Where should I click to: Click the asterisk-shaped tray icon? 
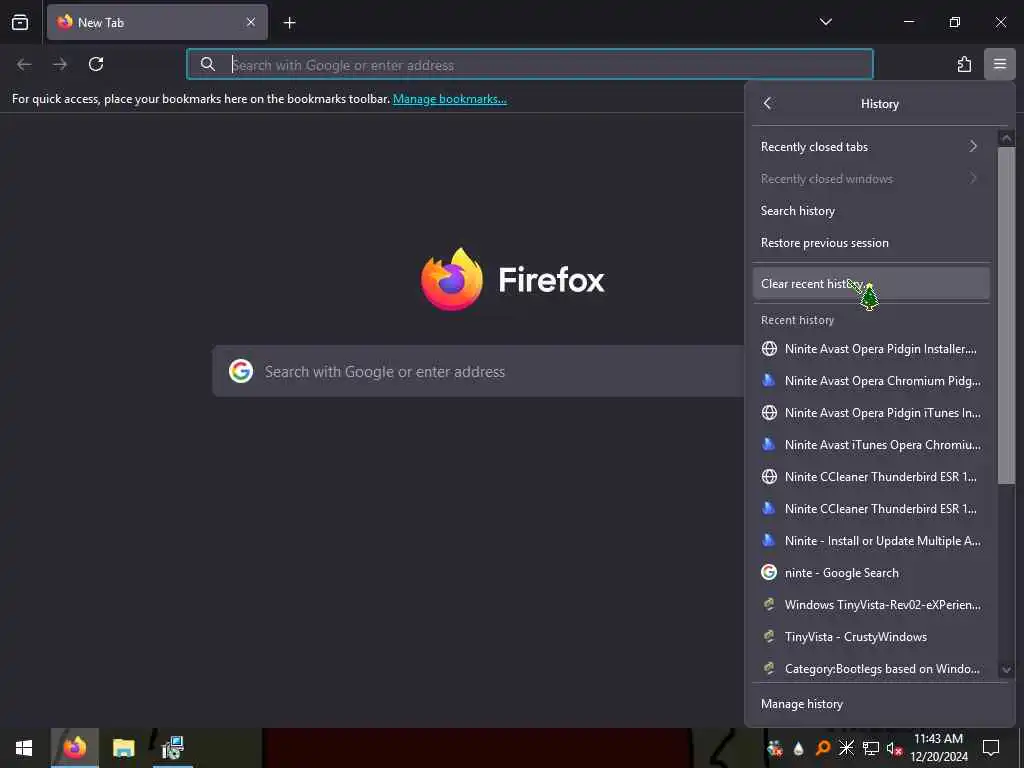click(846, 748)
